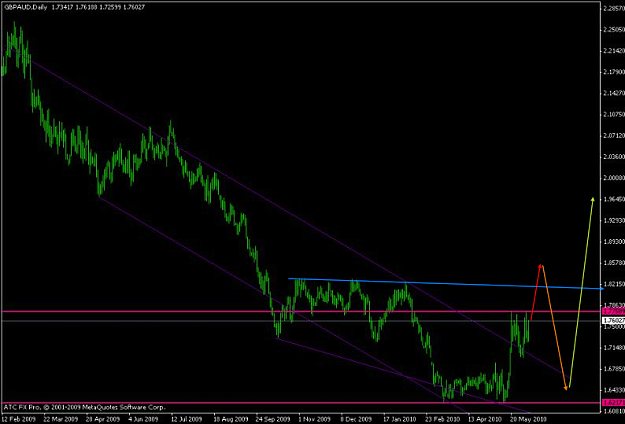This screenshot has height=424, width=625.
Task: Select the '13 Apr 2010' date label
Action: tap(485, 420)
